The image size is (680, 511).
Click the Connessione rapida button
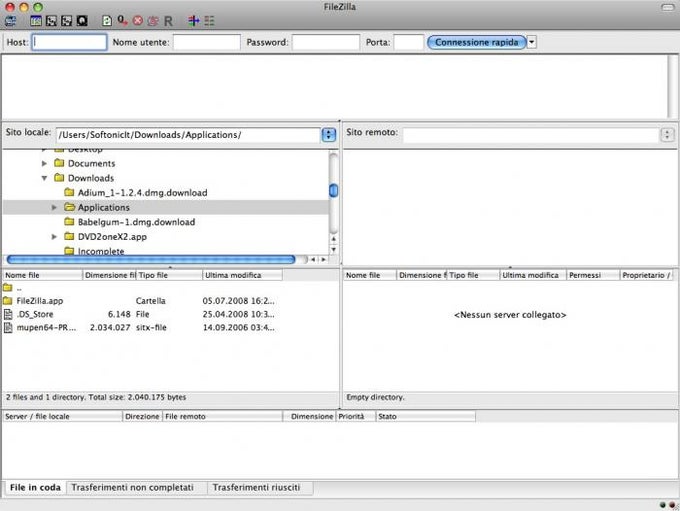coord(477,43)
